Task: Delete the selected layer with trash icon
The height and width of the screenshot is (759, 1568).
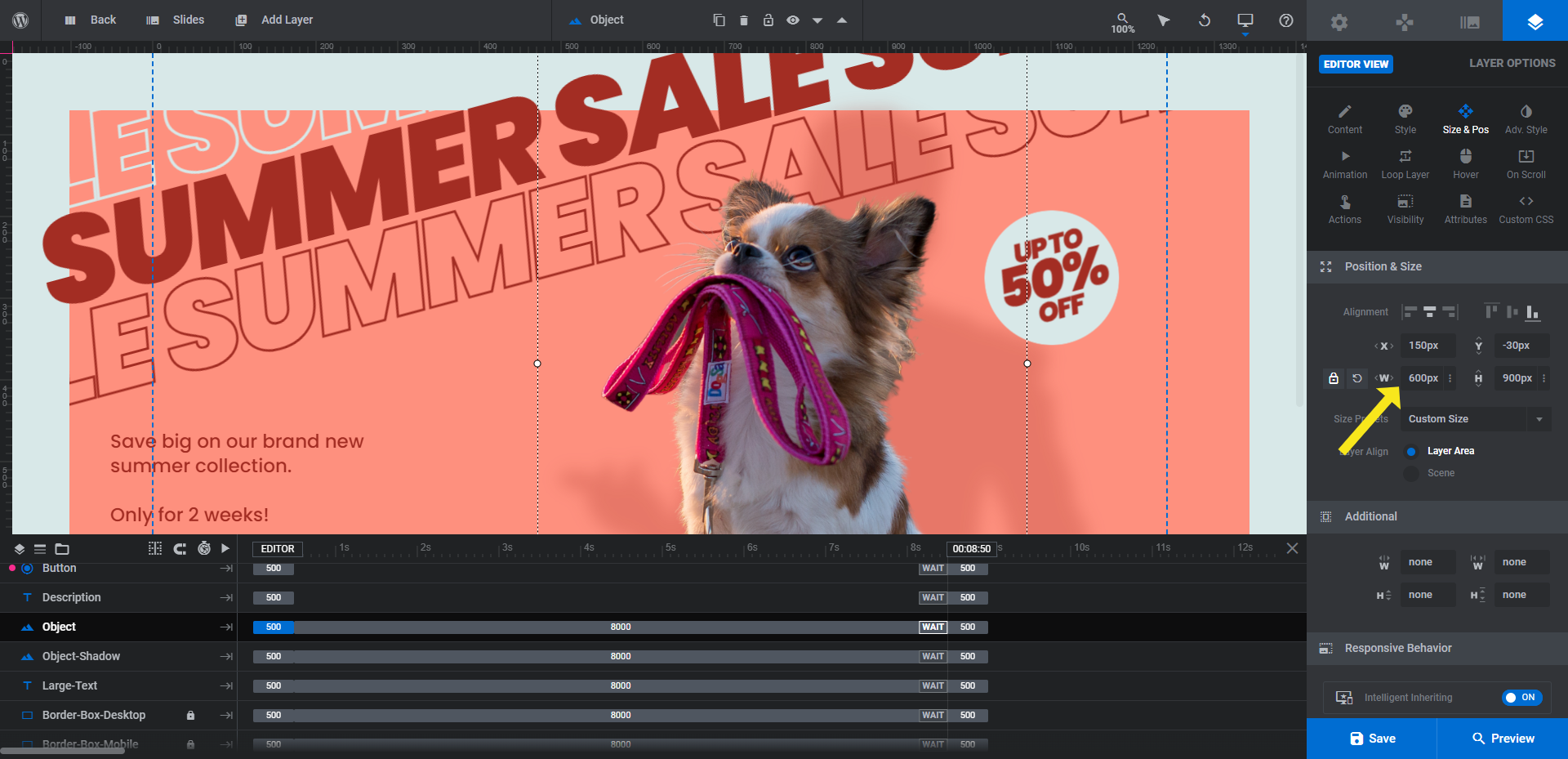Action: (743, 20)
